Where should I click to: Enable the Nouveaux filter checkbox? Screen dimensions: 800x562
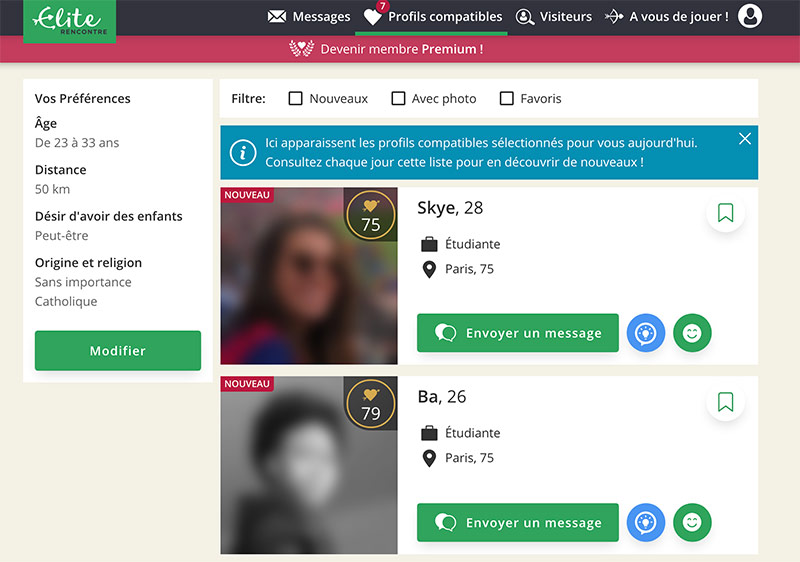295,98
